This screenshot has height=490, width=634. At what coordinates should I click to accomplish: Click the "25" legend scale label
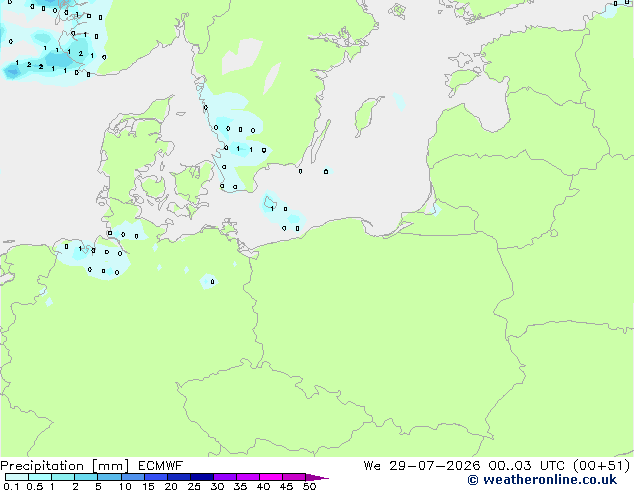194,486
